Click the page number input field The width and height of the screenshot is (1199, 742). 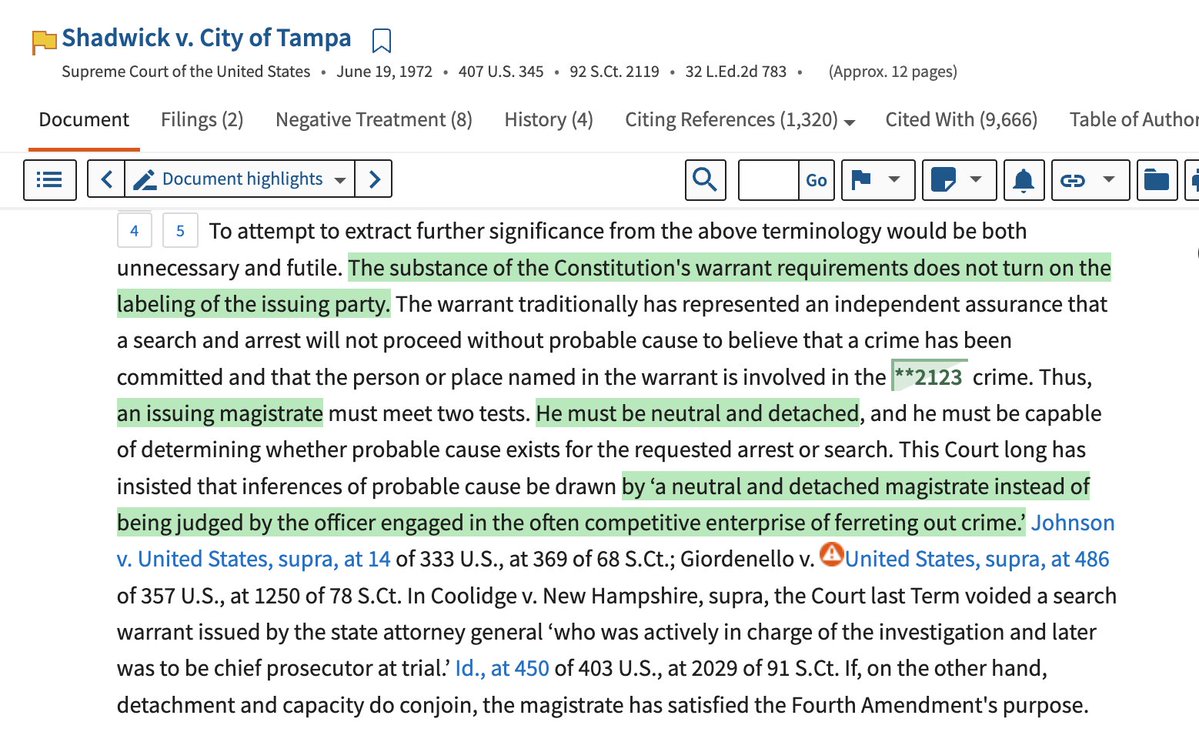(x=768, y=180)
